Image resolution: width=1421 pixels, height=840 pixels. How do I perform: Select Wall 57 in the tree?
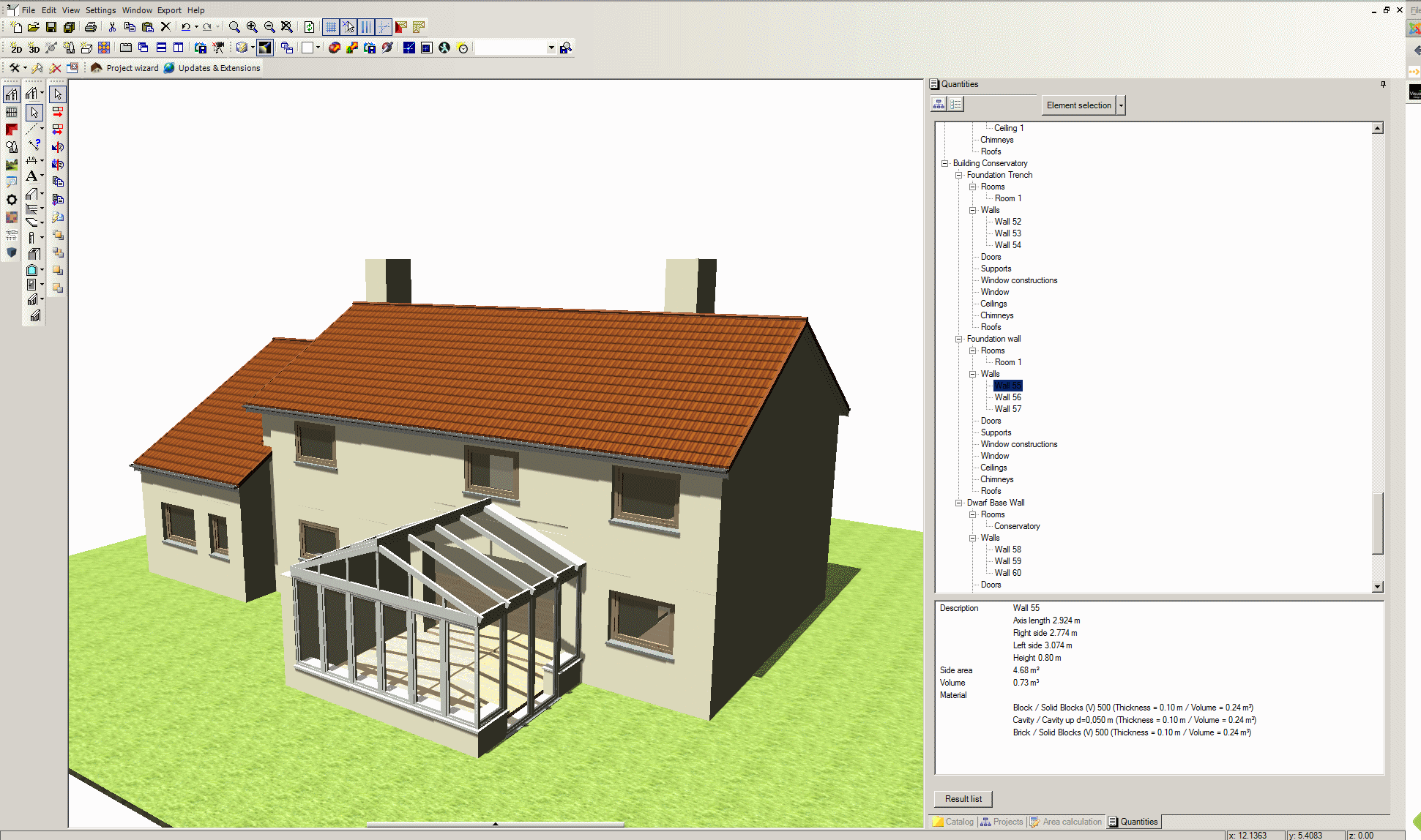coord(1008,409)
